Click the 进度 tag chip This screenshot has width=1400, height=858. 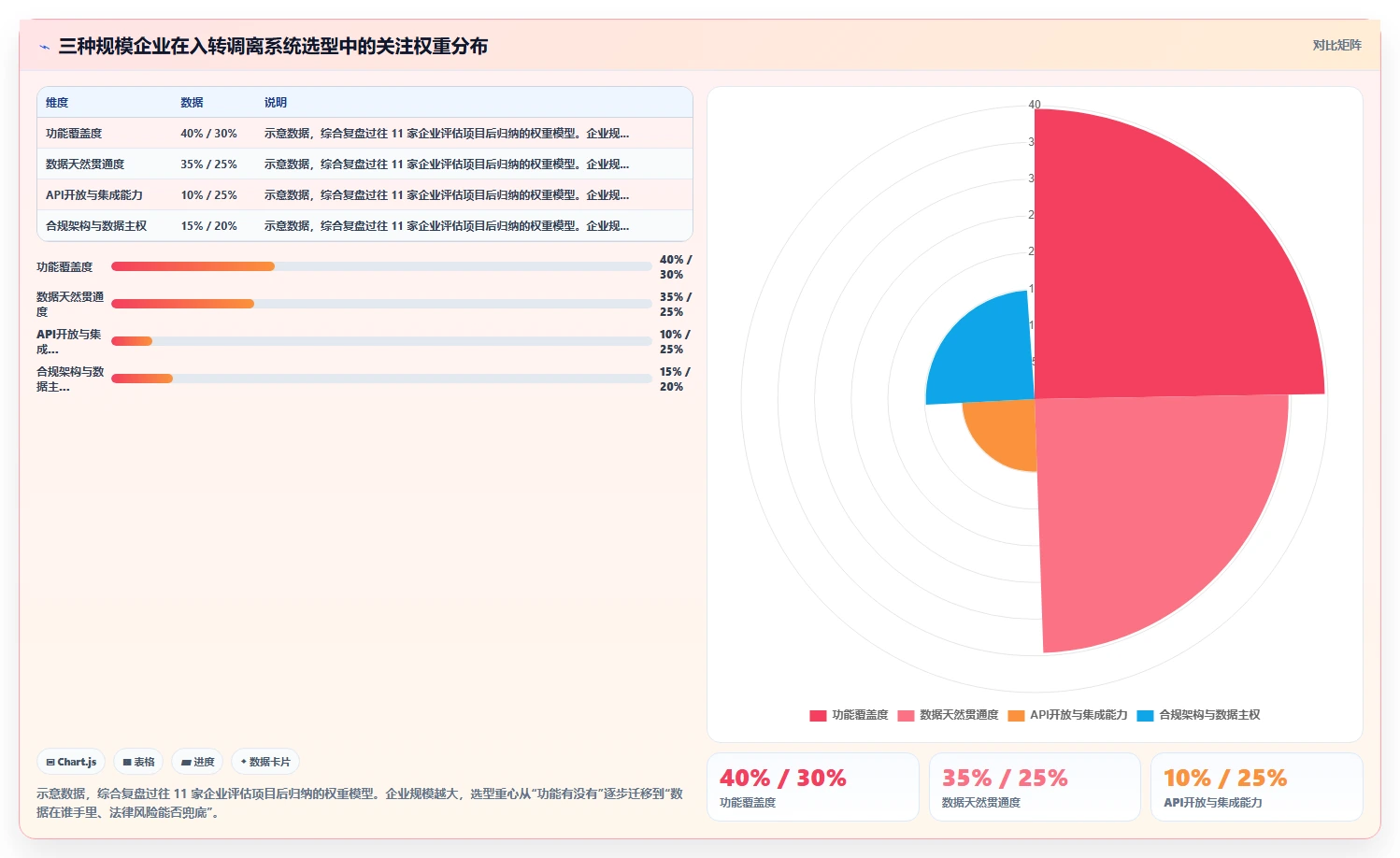click(197, 762)
